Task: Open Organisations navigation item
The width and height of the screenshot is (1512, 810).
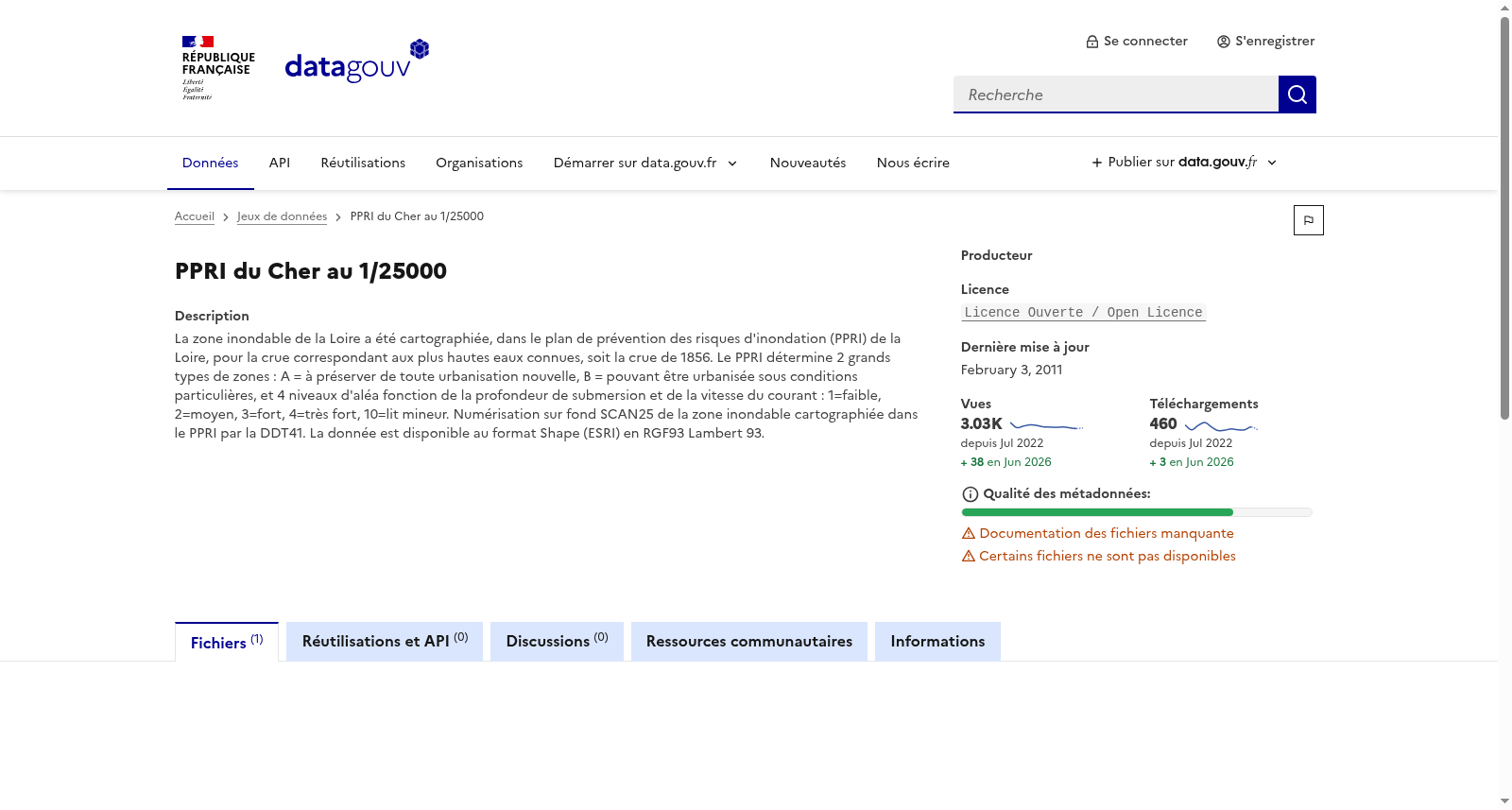Action: (479, 163)
